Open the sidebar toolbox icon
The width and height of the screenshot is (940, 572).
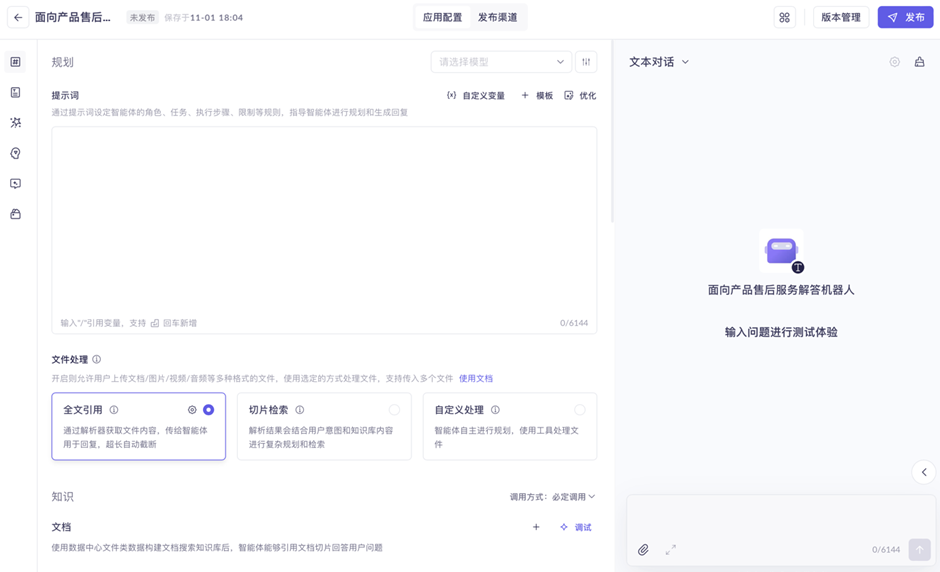(x=16, y=214)
